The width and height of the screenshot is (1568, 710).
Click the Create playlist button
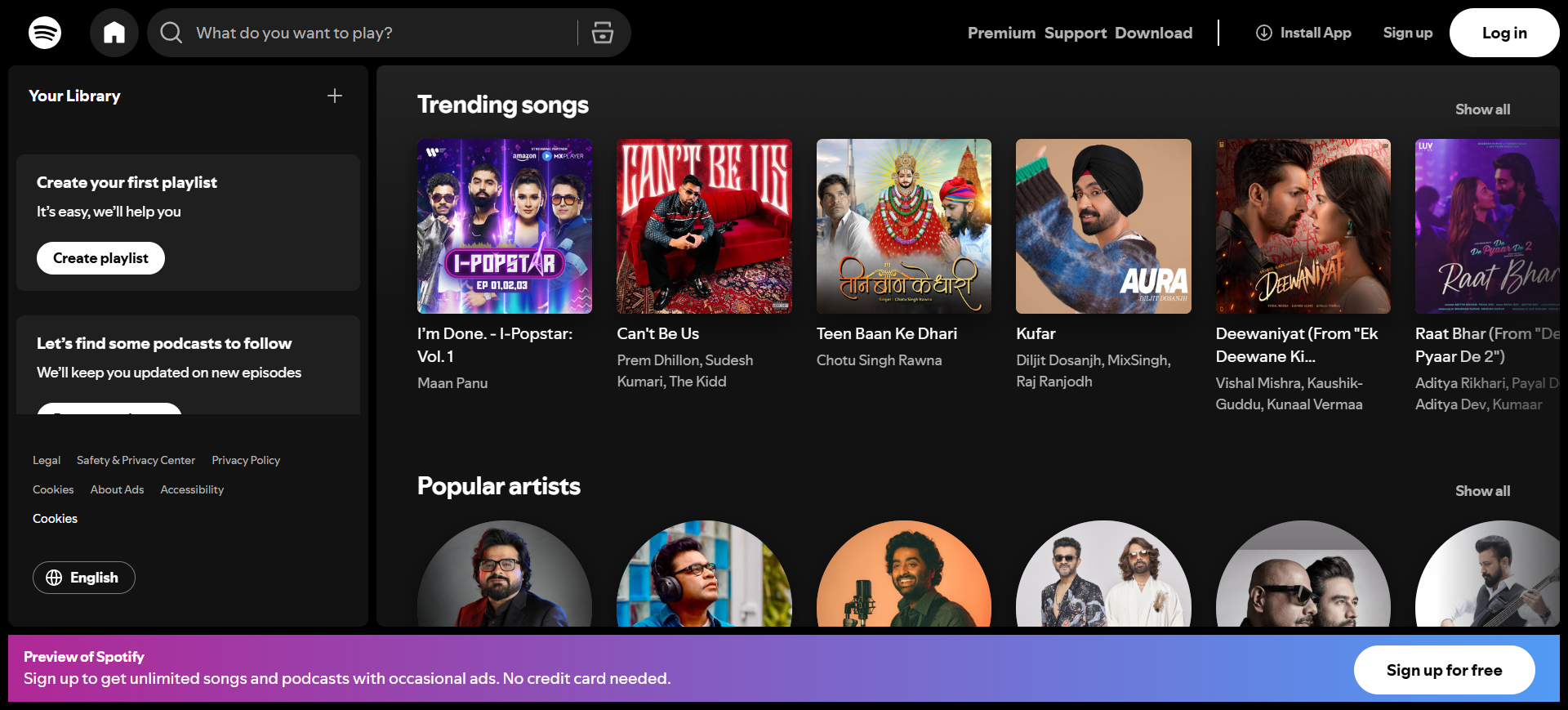click(x=100, y=258)
